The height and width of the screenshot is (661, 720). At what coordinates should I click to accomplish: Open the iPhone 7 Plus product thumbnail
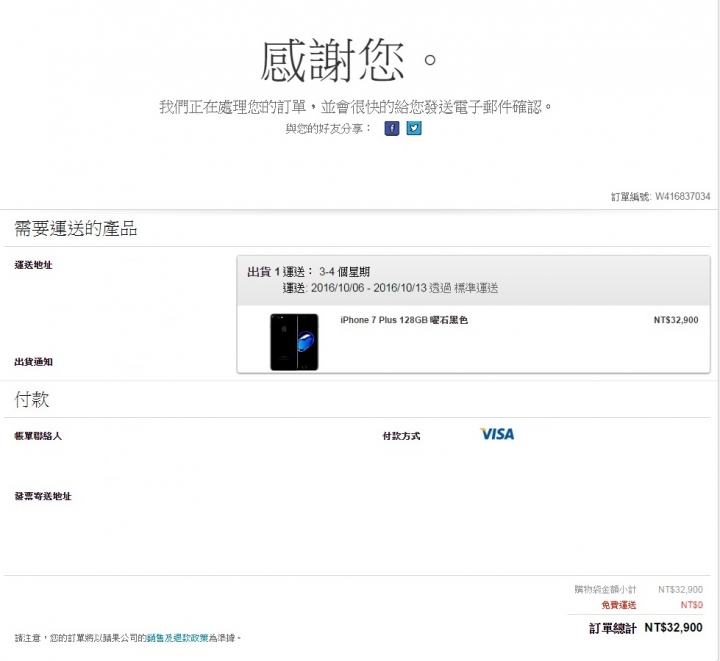pos(294,342)
